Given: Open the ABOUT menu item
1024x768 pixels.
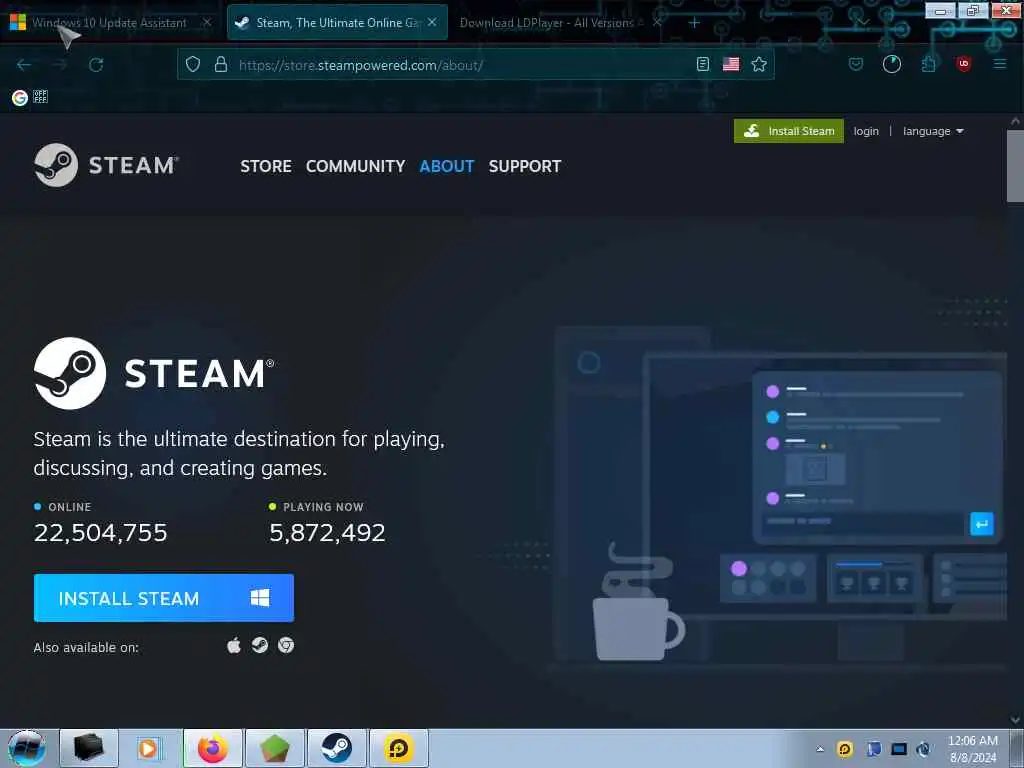Looking at the screenshot, I should (x=447, y=167).
